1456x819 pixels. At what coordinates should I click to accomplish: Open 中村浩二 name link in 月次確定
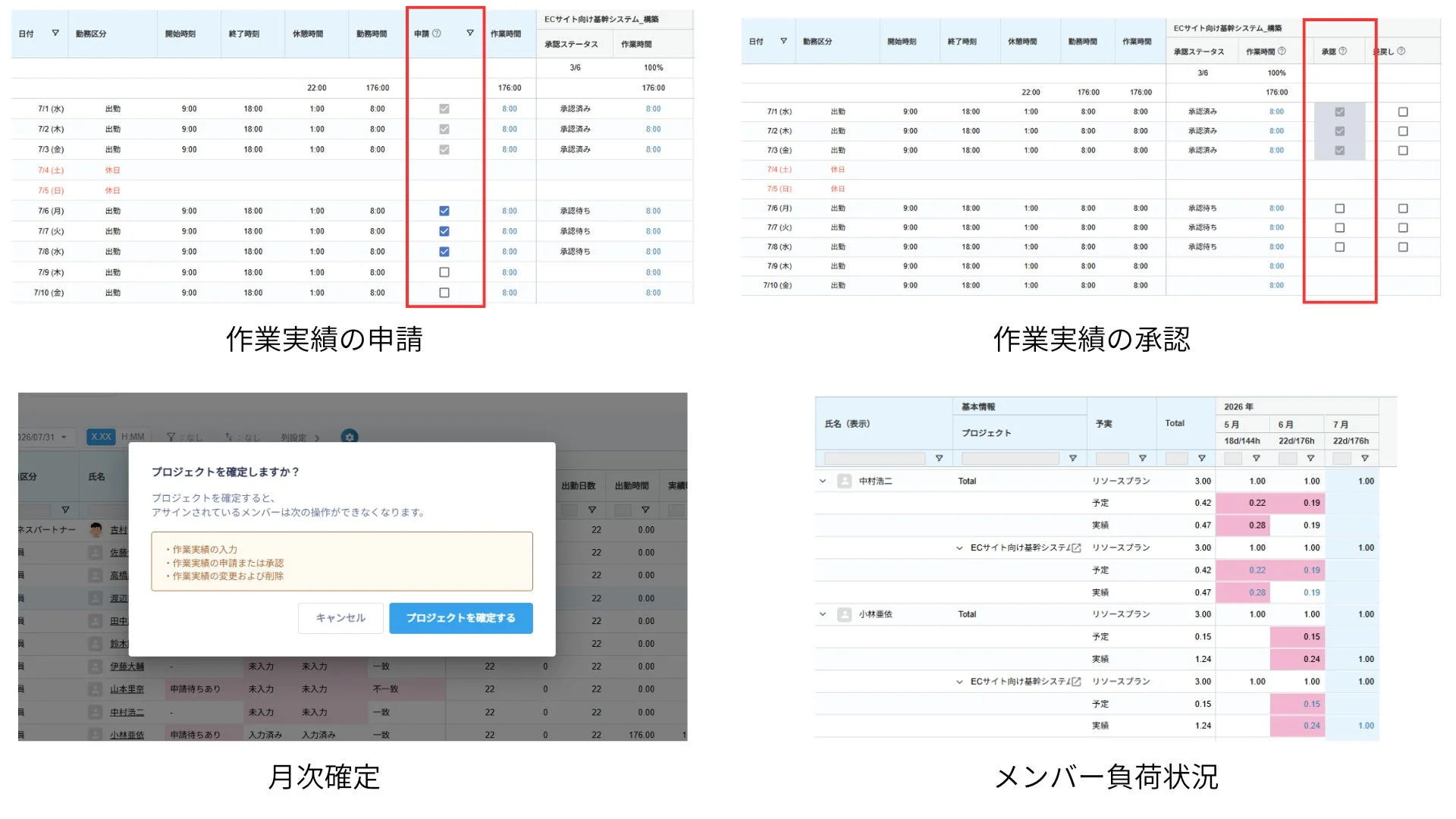pyautogui.click(x=127, y=713)
